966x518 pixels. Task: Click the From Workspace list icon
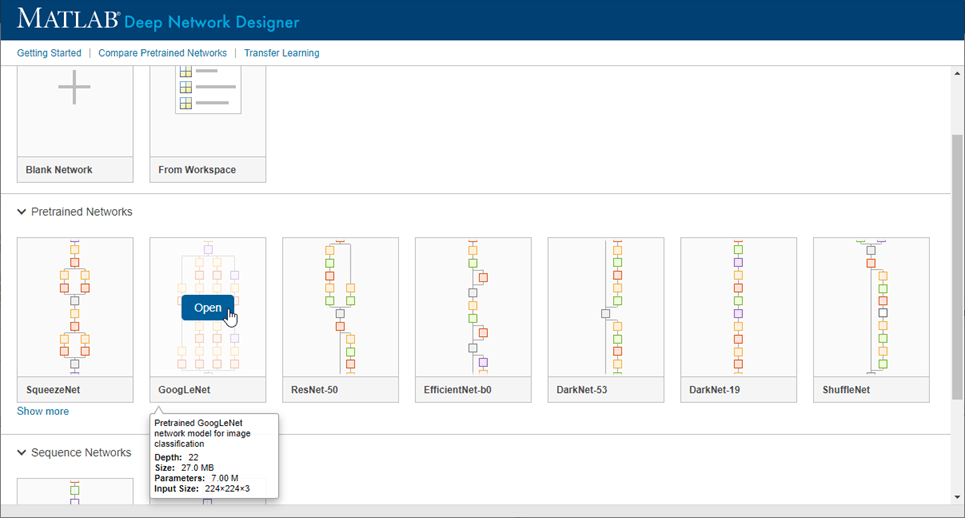point(207,90)
